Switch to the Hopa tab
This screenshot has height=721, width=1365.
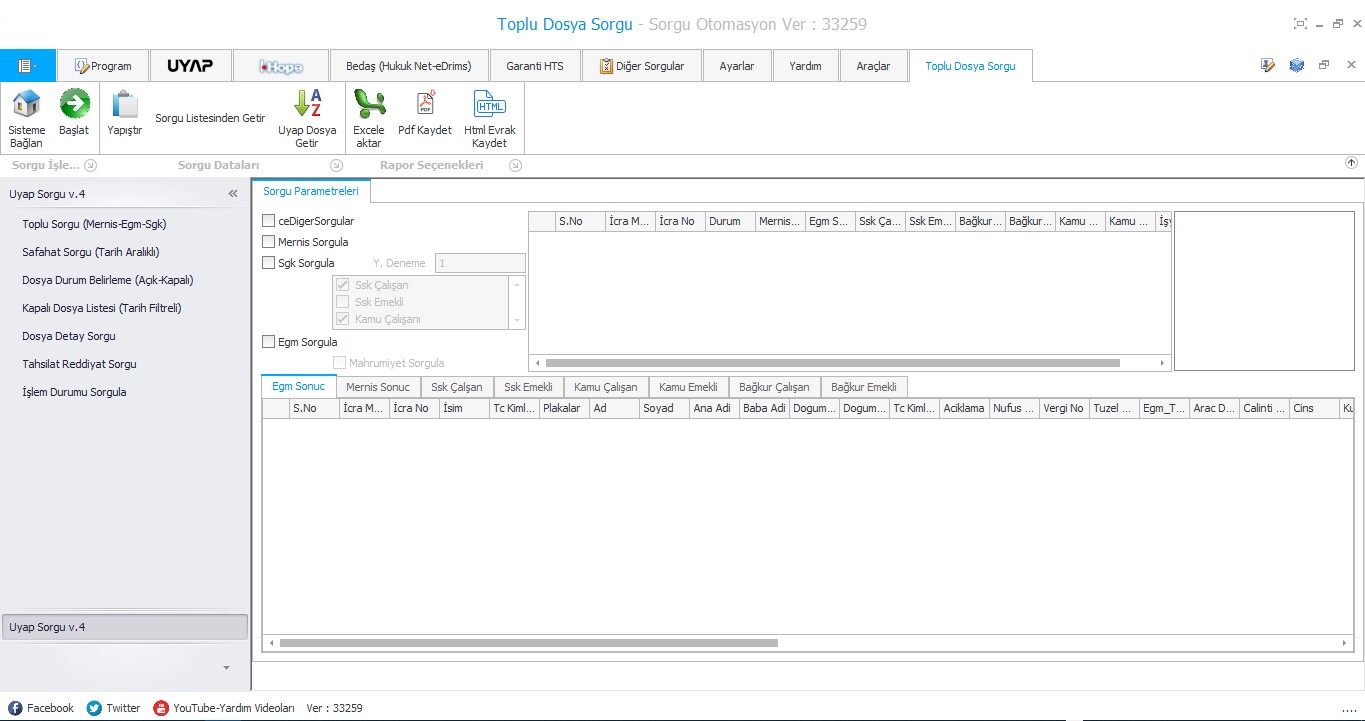(280, 66)
